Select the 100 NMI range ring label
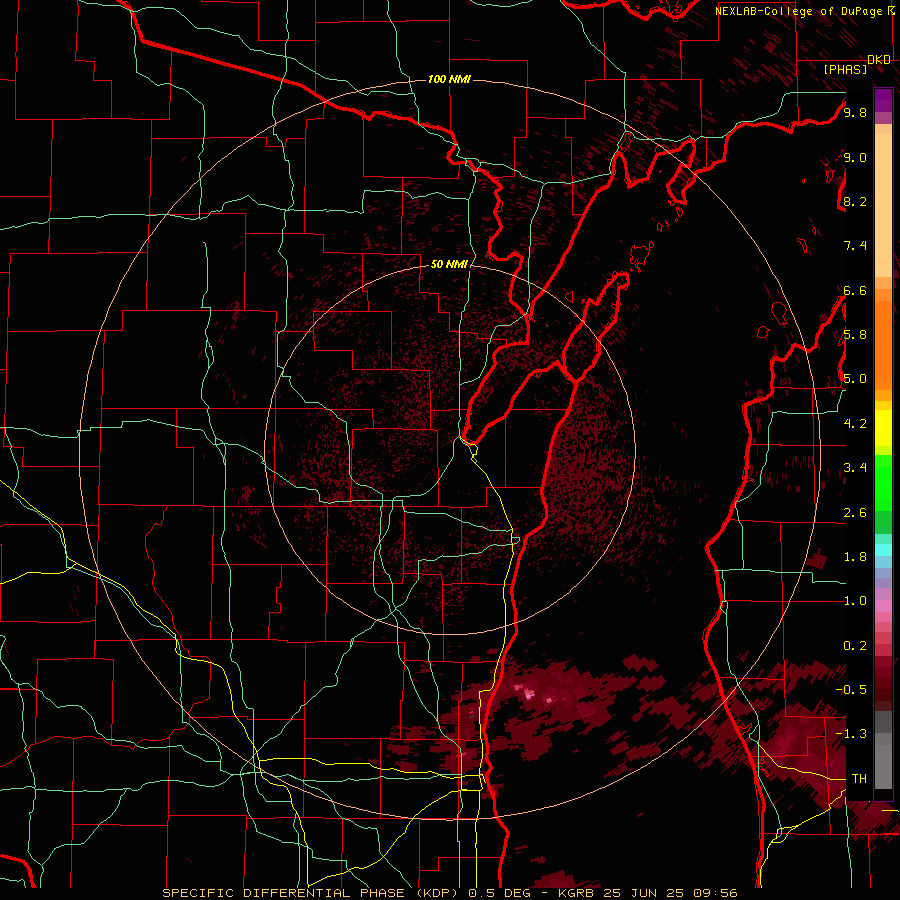The image size is (900, 900). click(x=449, y=79)
